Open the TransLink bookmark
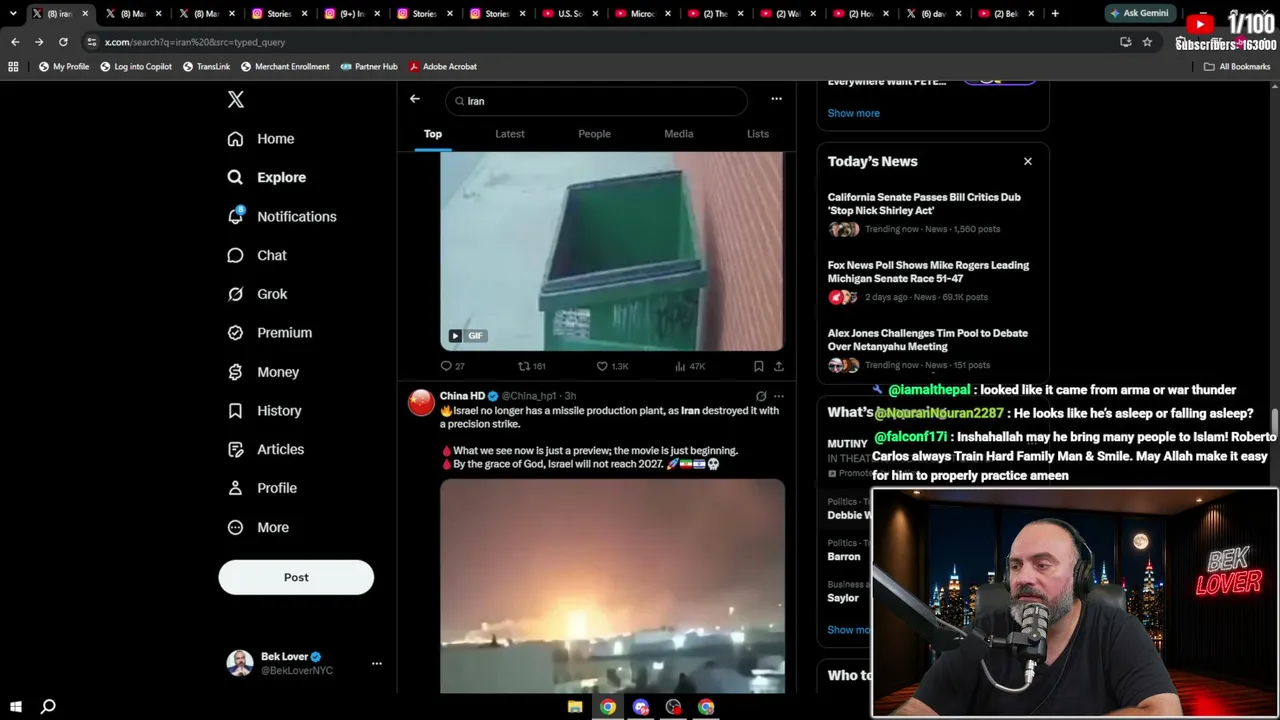The width and height of the screenshot is (1280, 720). click(x=206, y=67)
